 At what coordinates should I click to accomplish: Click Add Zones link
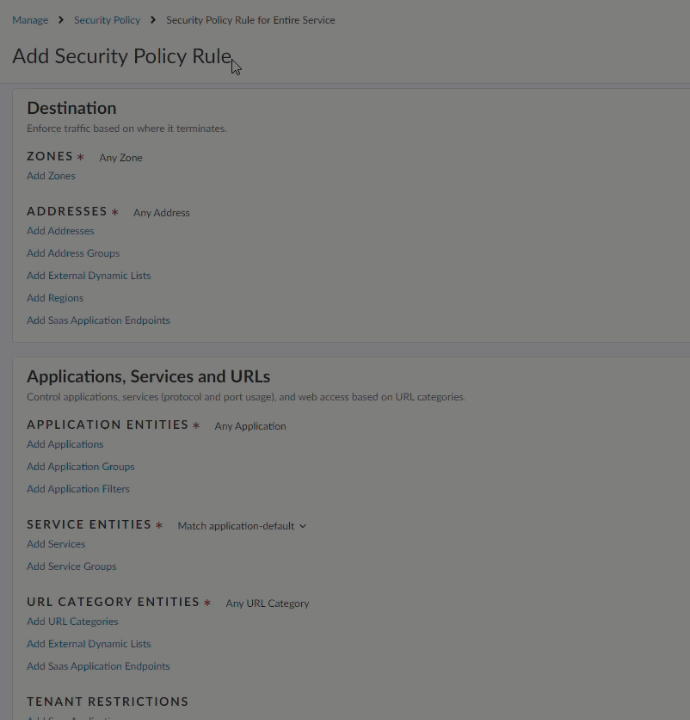(51, 176)
